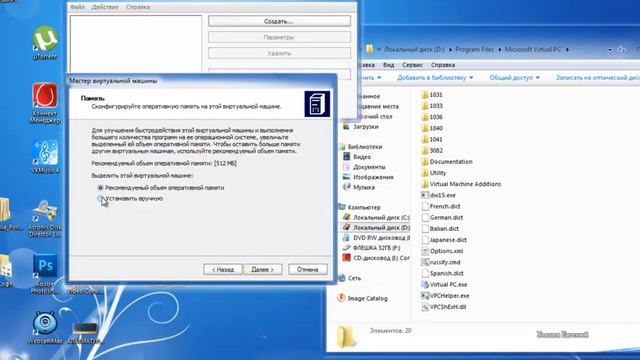Viewport: 640px width, 360px height.
Task: Select the folder icon of 3082
Action: 425,151
